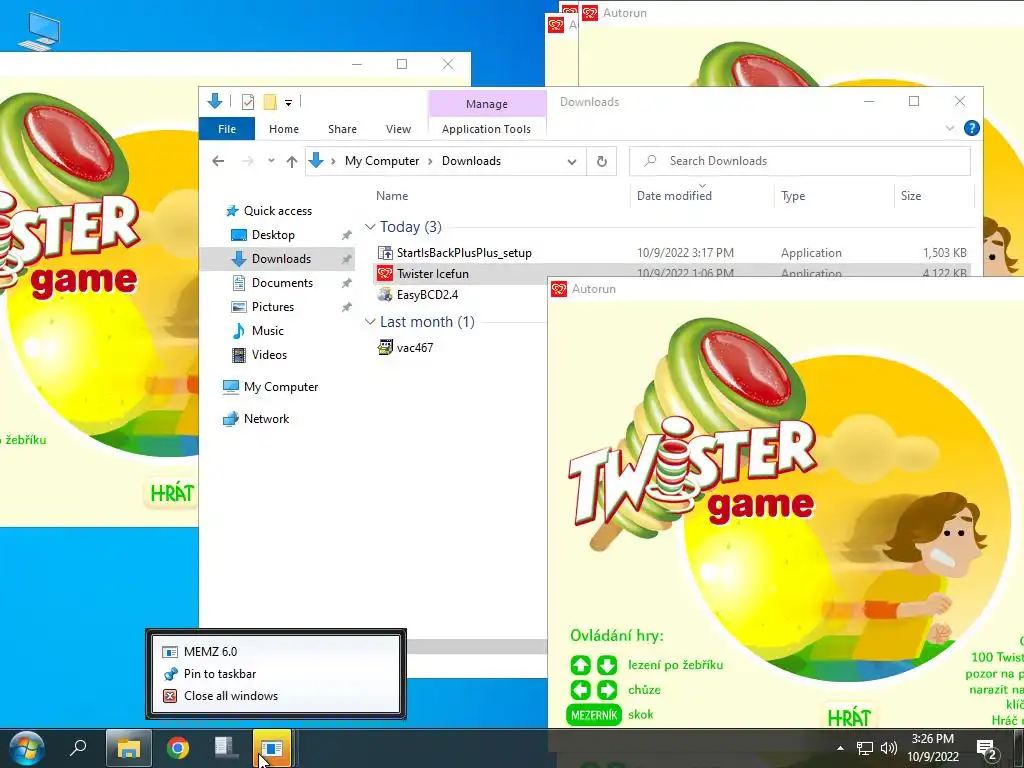Open the Share ribbon tab

coord(342,129)
